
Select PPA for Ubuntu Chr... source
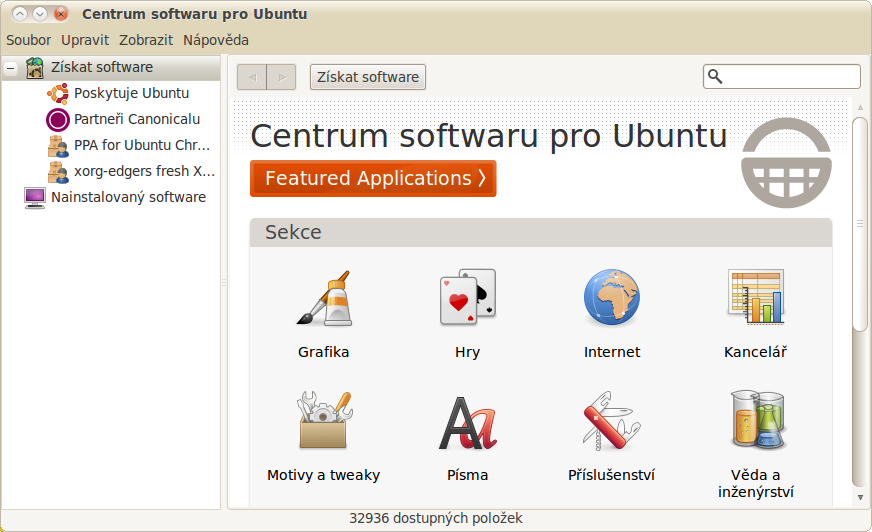point(142,145)
